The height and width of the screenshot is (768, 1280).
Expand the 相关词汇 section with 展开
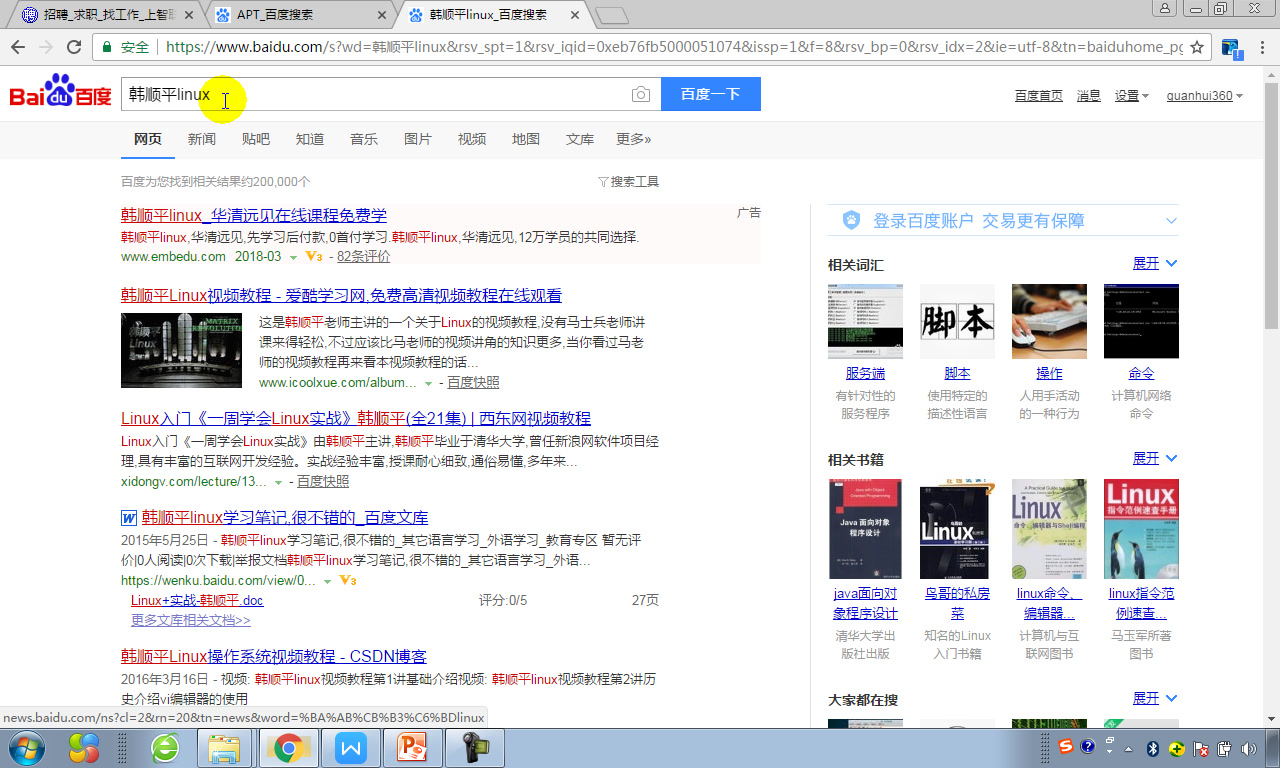1155,263
